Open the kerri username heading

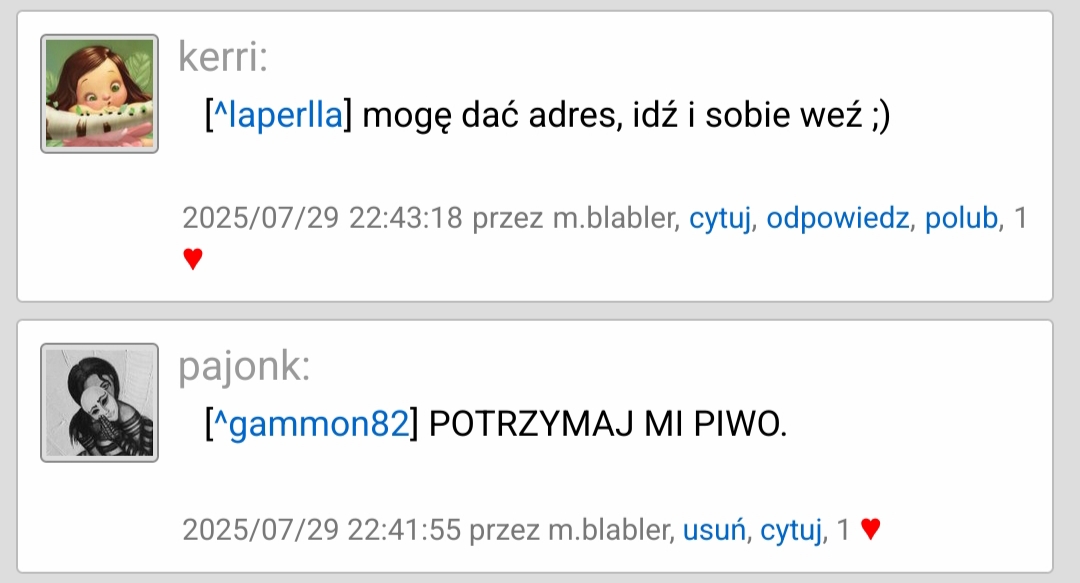tap(223, 57)
